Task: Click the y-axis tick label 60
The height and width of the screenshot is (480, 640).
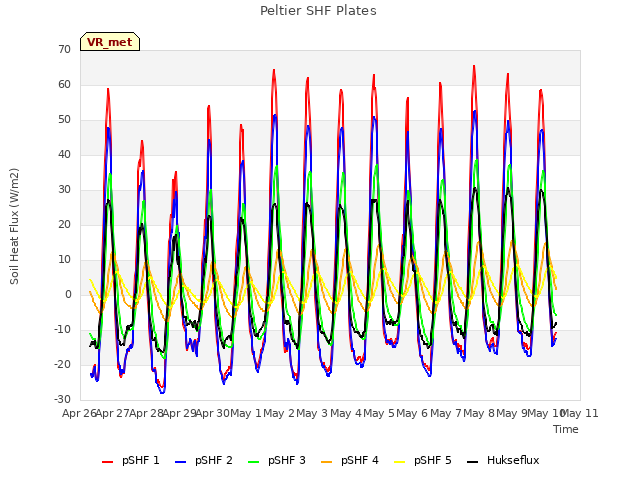Action: 64,84
